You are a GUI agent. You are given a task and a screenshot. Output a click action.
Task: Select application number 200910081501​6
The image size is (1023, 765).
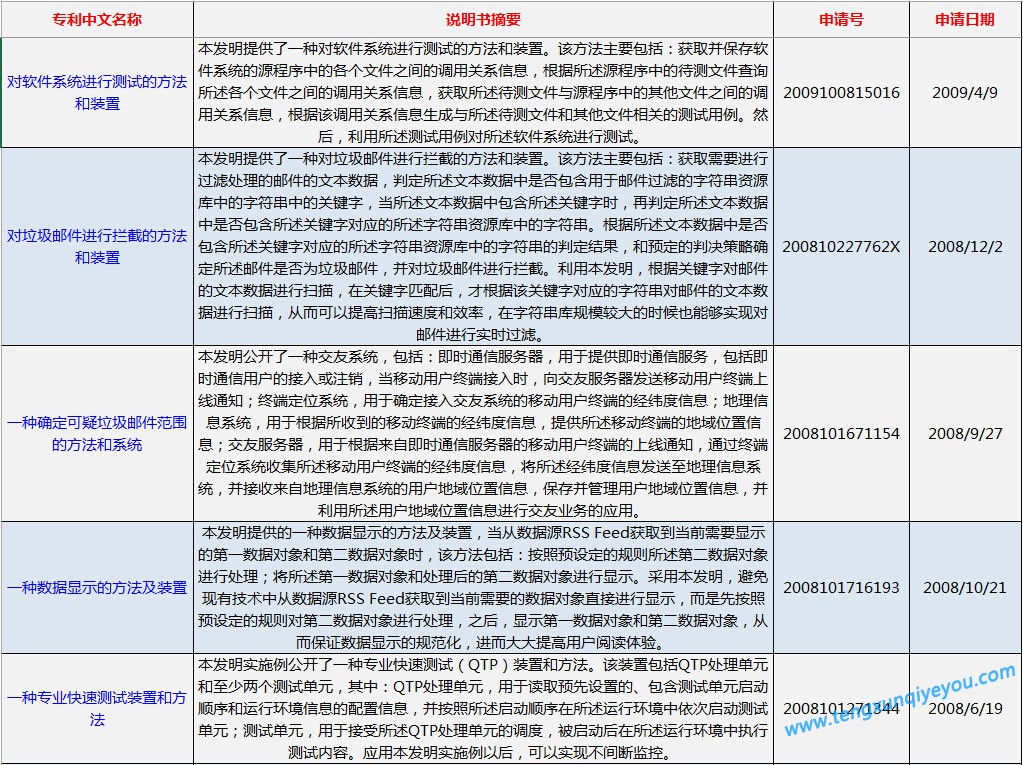click(x=842, y=93)
